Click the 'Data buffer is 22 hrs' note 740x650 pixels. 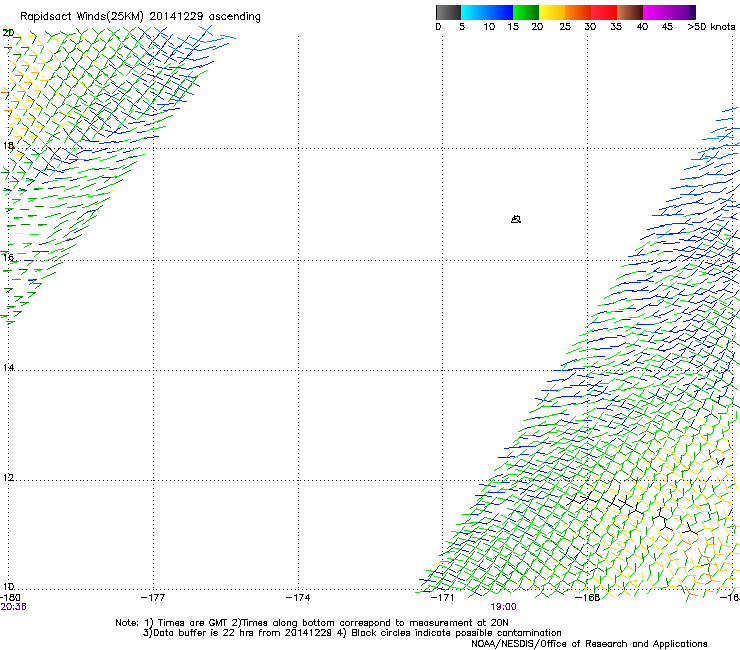[352, 633]
